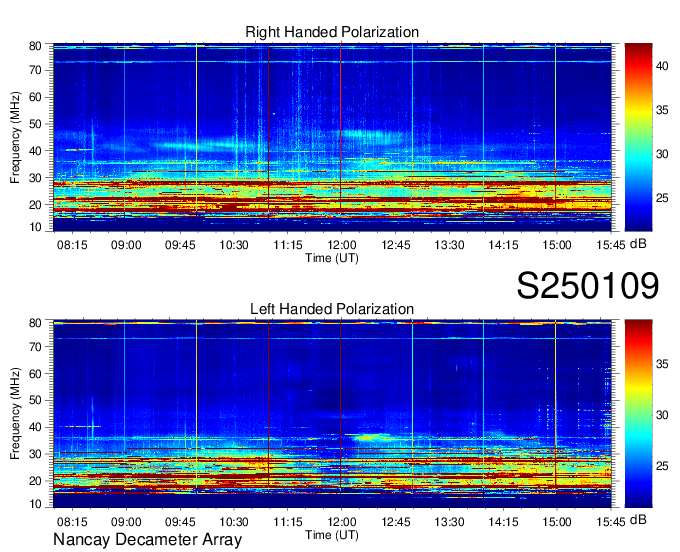Click 15:00 tick under Right Handed plot
Viewport: 680px width, 552px height.
(557, 245)
